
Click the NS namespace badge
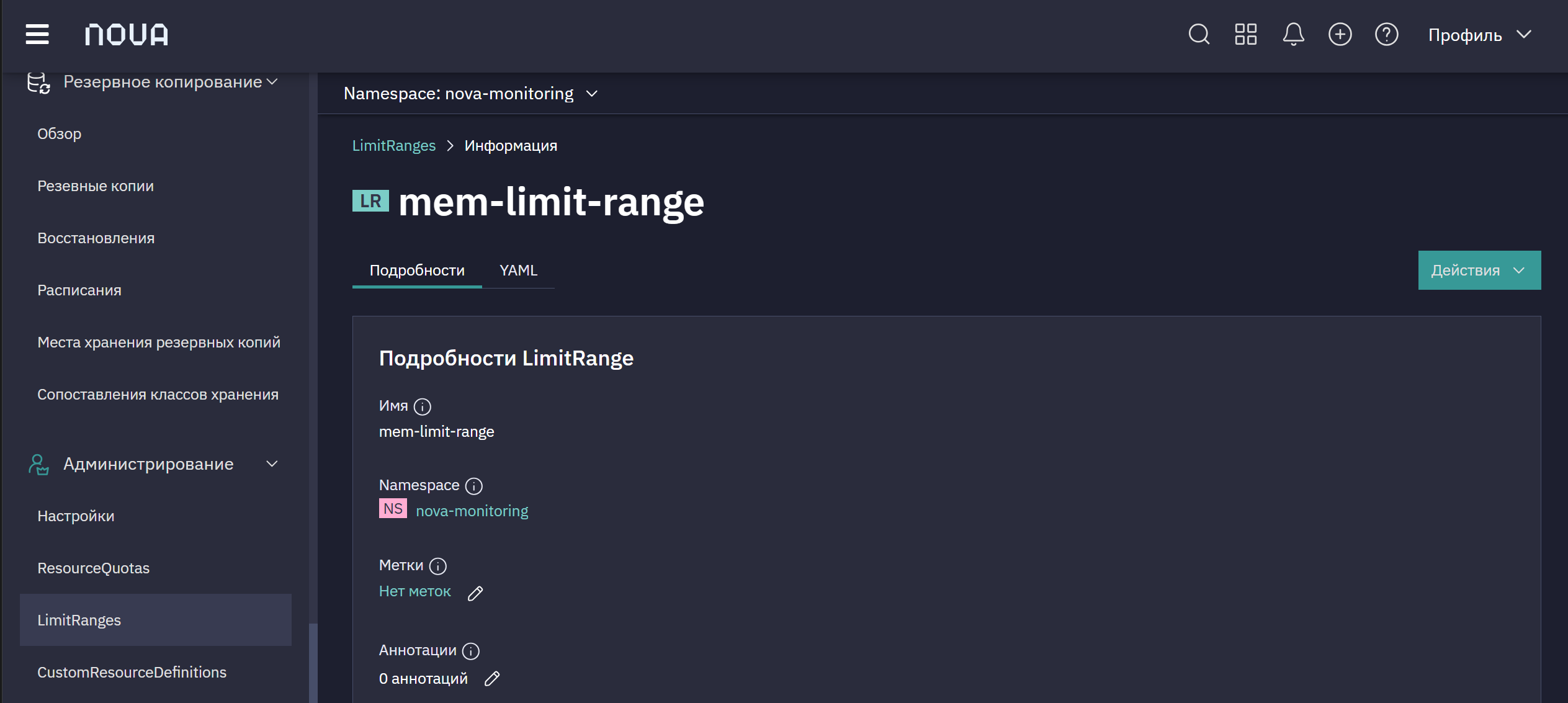[393, 509]
